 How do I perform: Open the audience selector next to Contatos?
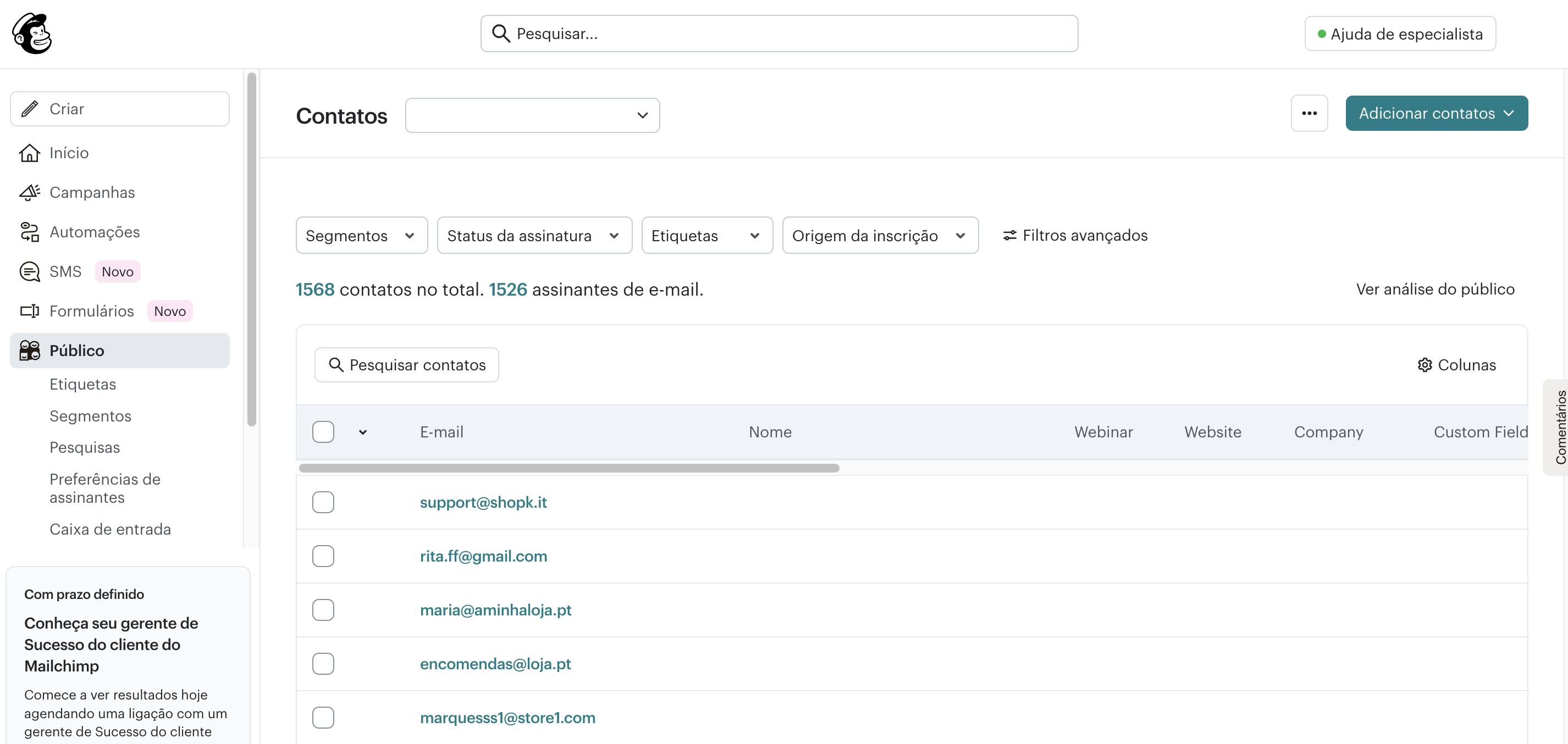(532, 115)
